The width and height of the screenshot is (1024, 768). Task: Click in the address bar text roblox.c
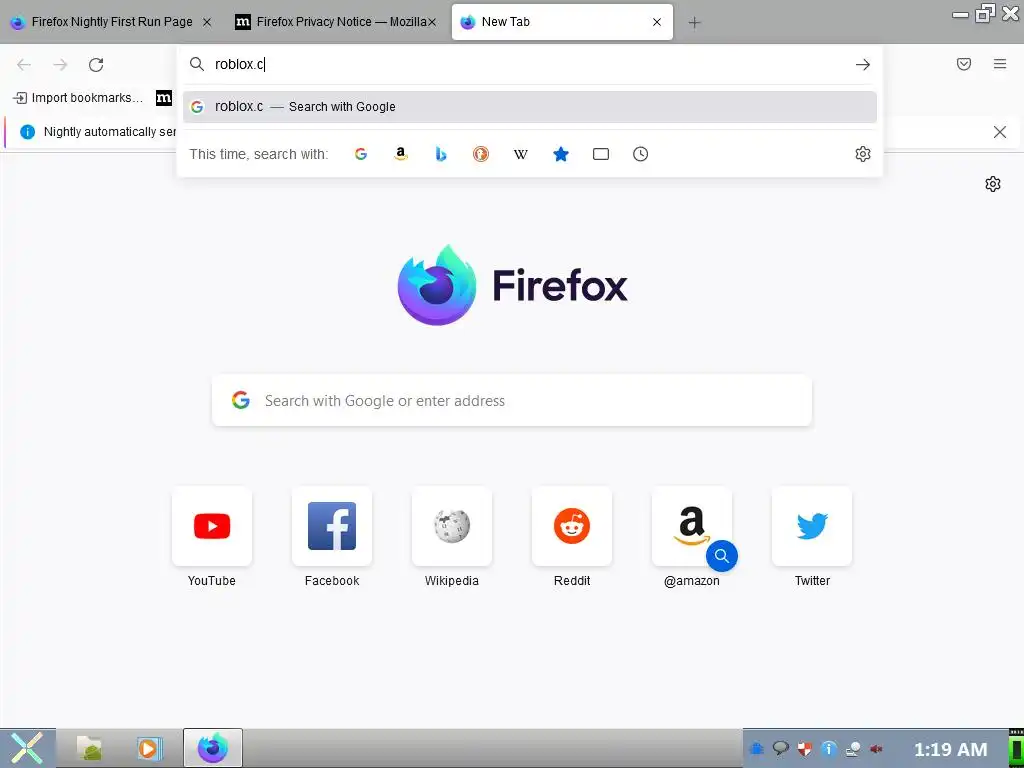(239, 64)
